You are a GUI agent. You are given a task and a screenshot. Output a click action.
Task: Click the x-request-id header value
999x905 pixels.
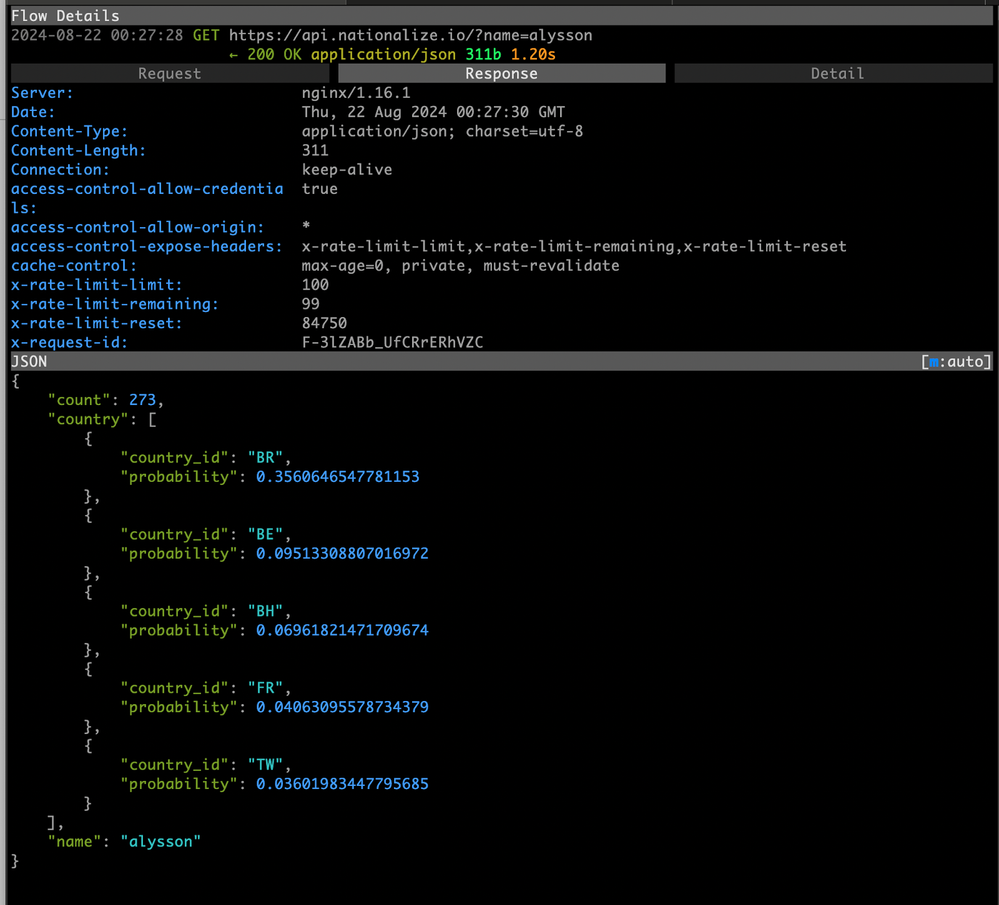coord(393,343)
